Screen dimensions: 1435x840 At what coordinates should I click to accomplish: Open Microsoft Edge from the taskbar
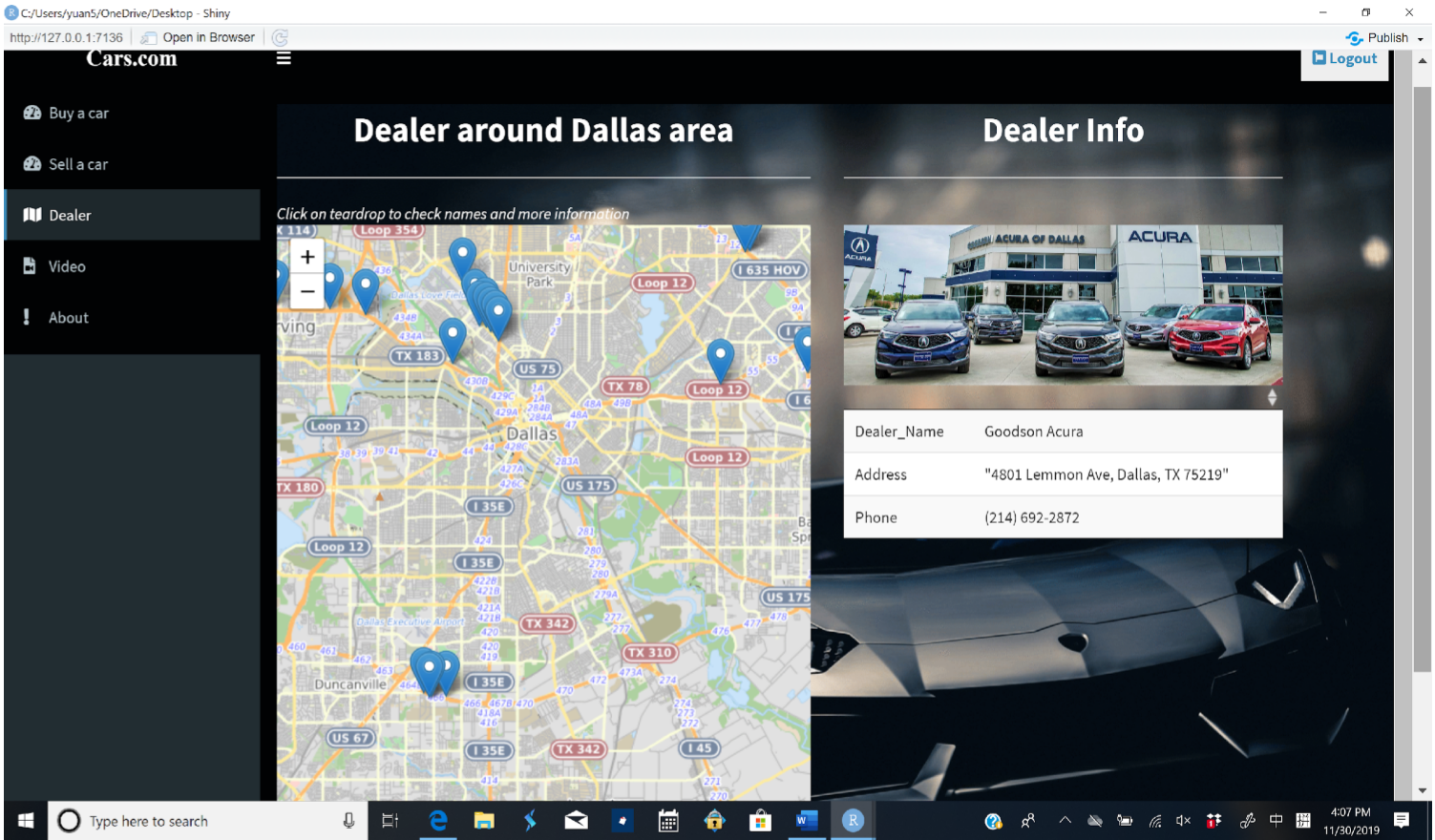(x=438, y=821)
